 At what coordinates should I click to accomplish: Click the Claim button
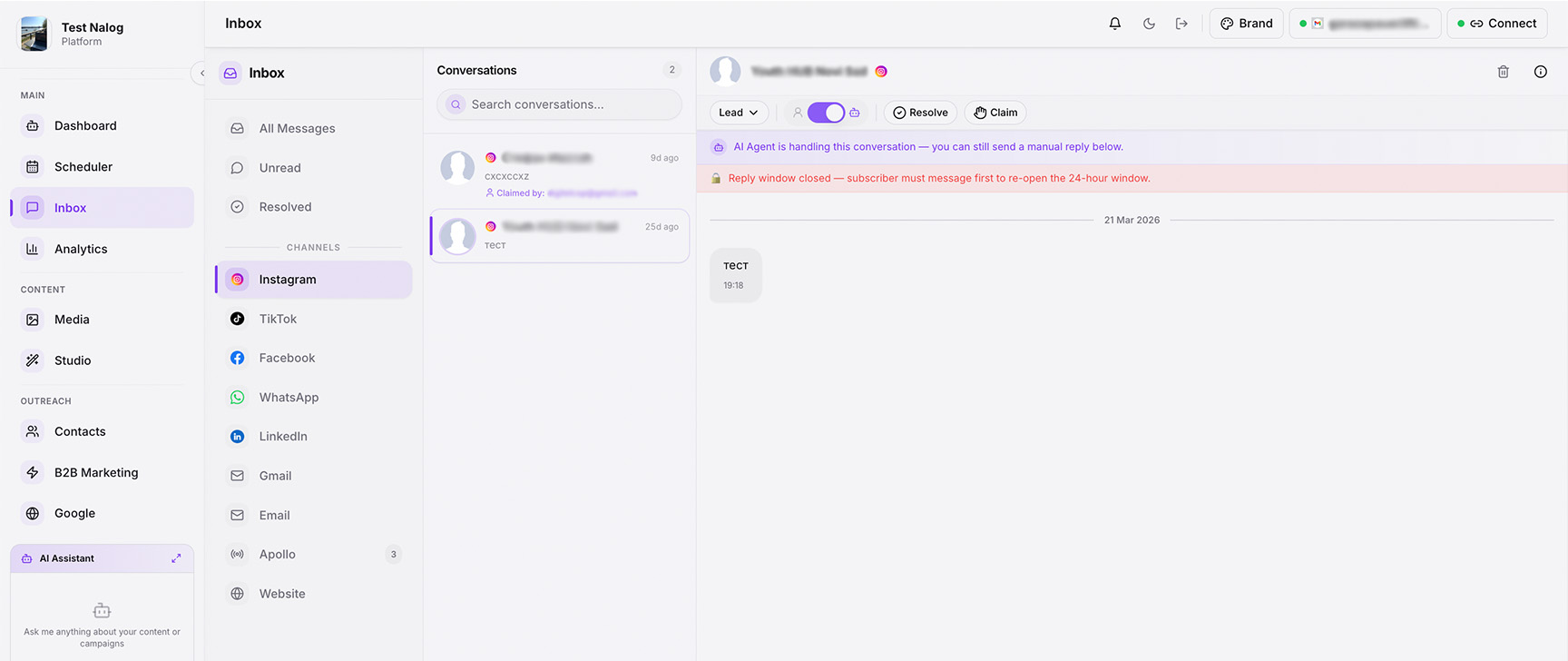[995, 113]
